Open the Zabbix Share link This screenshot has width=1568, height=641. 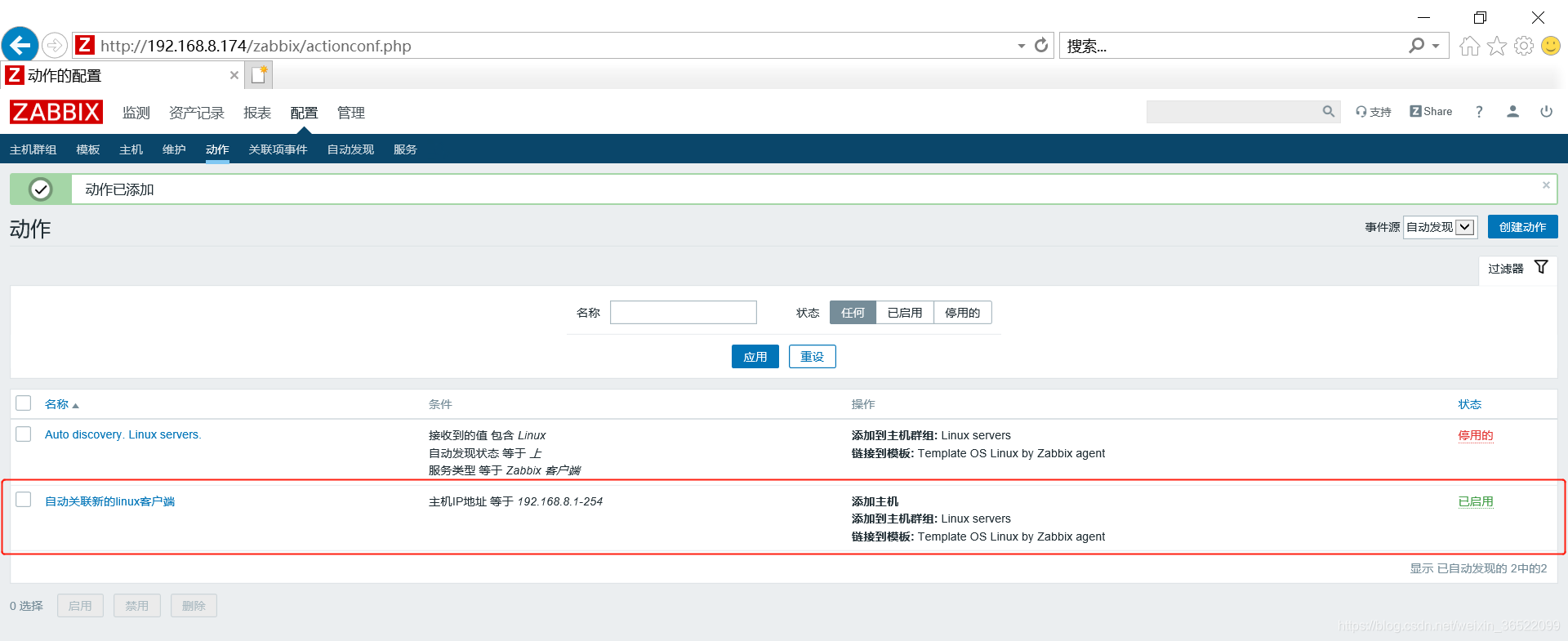click(x=1431, y=112)
